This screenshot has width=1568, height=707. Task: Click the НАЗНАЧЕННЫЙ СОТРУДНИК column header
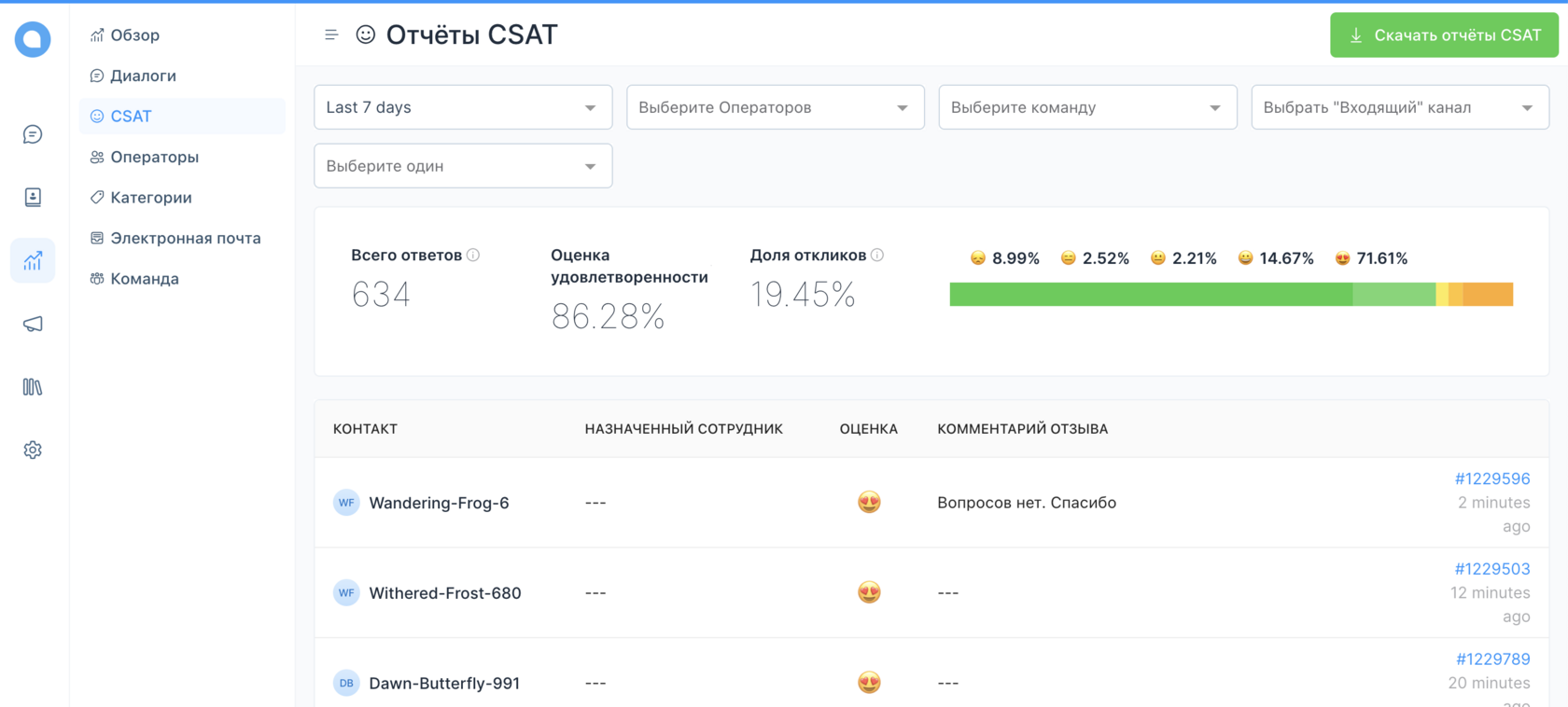coord(684,429)
